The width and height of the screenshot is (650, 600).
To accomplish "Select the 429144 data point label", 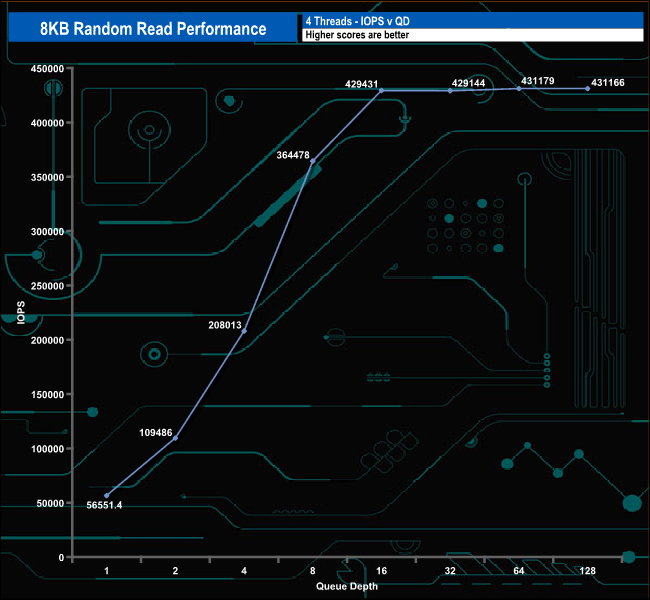I will (x=468, y=84).
